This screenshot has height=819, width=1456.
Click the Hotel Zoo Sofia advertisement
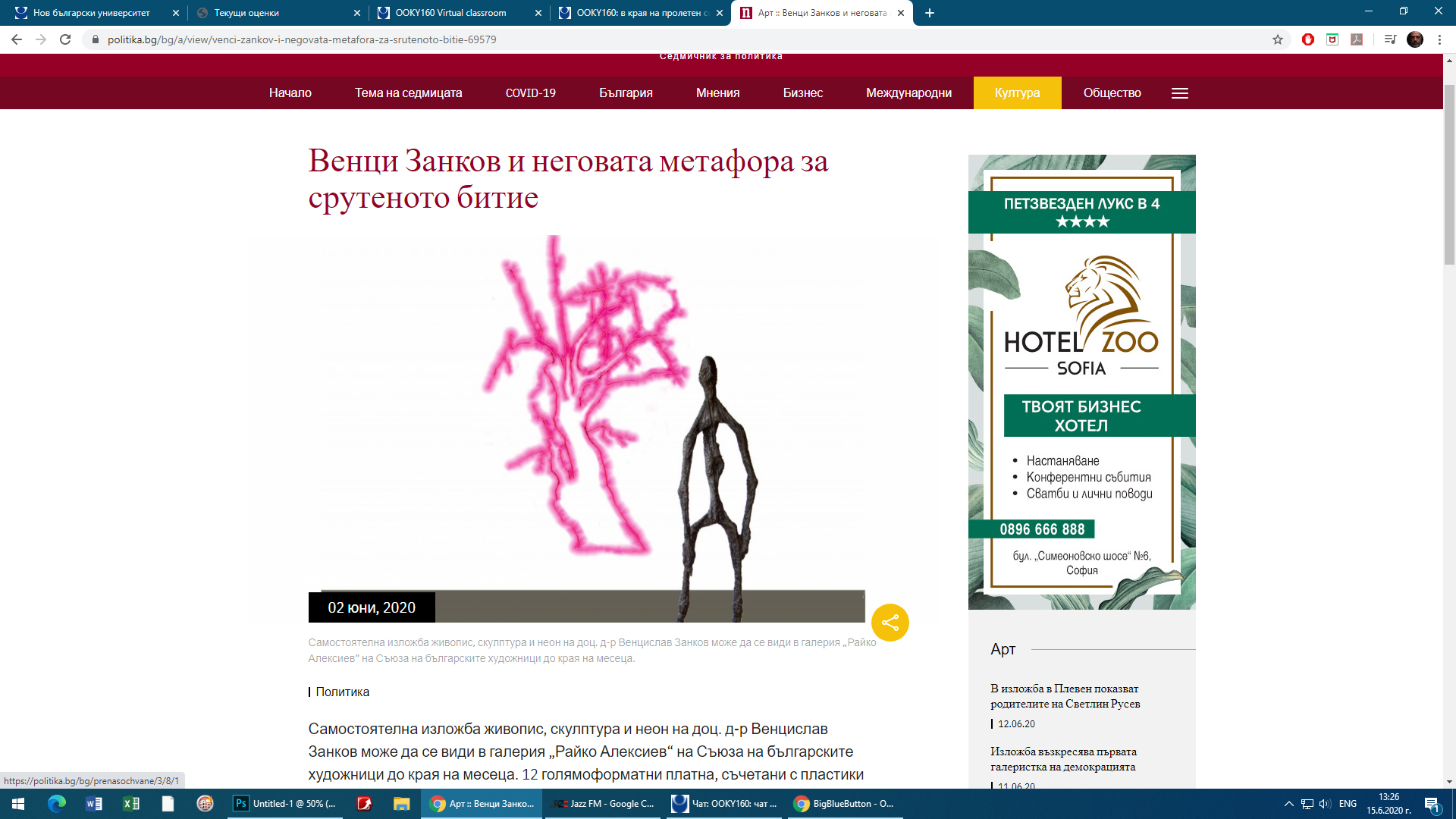[x=1082, y=382]
